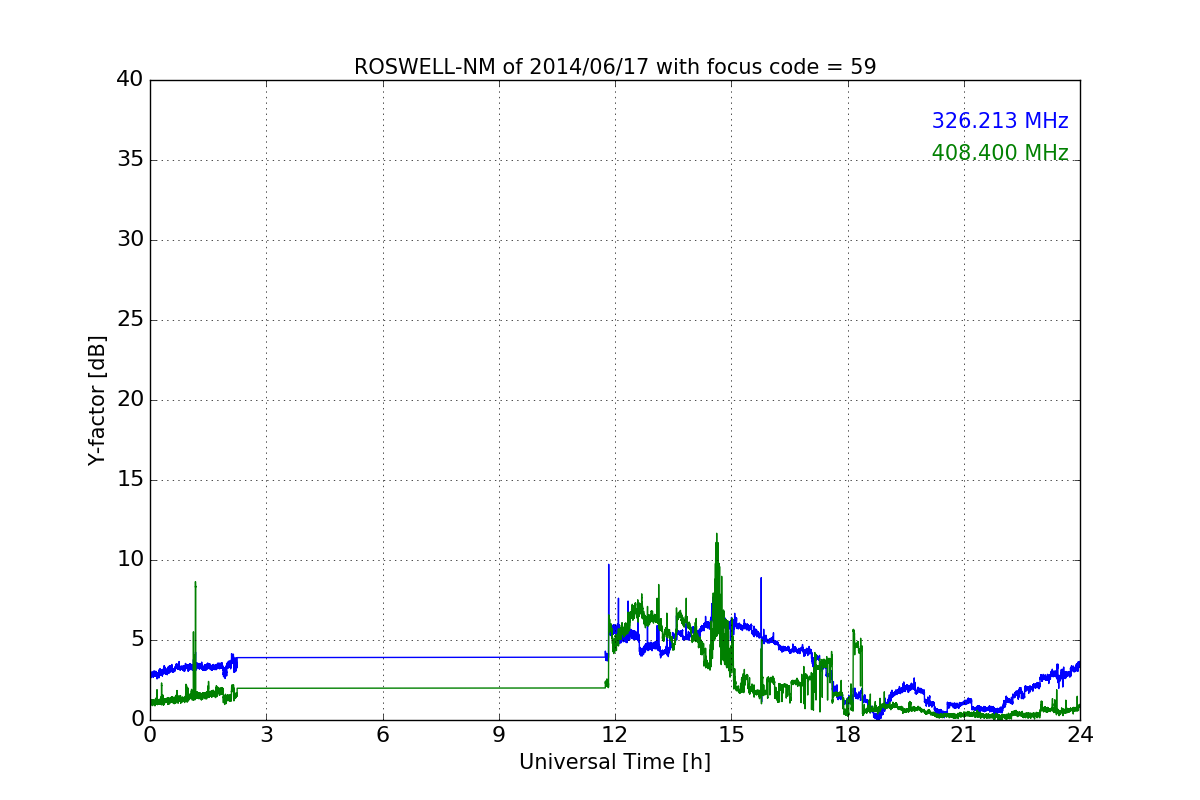
Task: Click the x-axis tick label 6
Action: pyautogui.click(x=382, y=734)
